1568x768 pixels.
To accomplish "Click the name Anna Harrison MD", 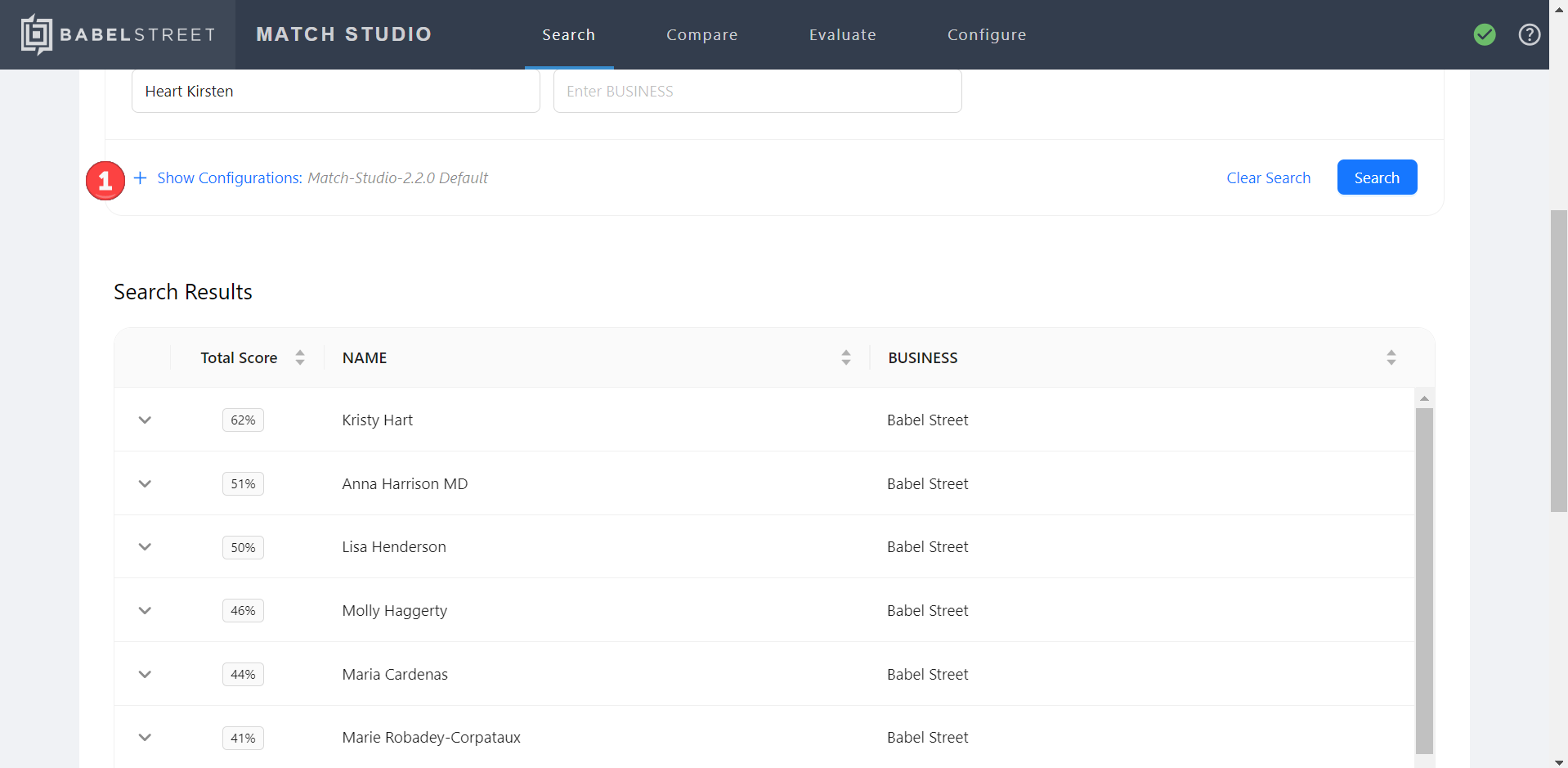I will (x=405, y=483).
